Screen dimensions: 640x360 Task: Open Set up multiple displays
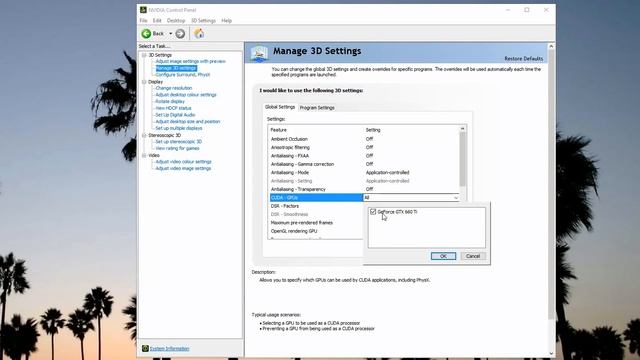point(179,128)
